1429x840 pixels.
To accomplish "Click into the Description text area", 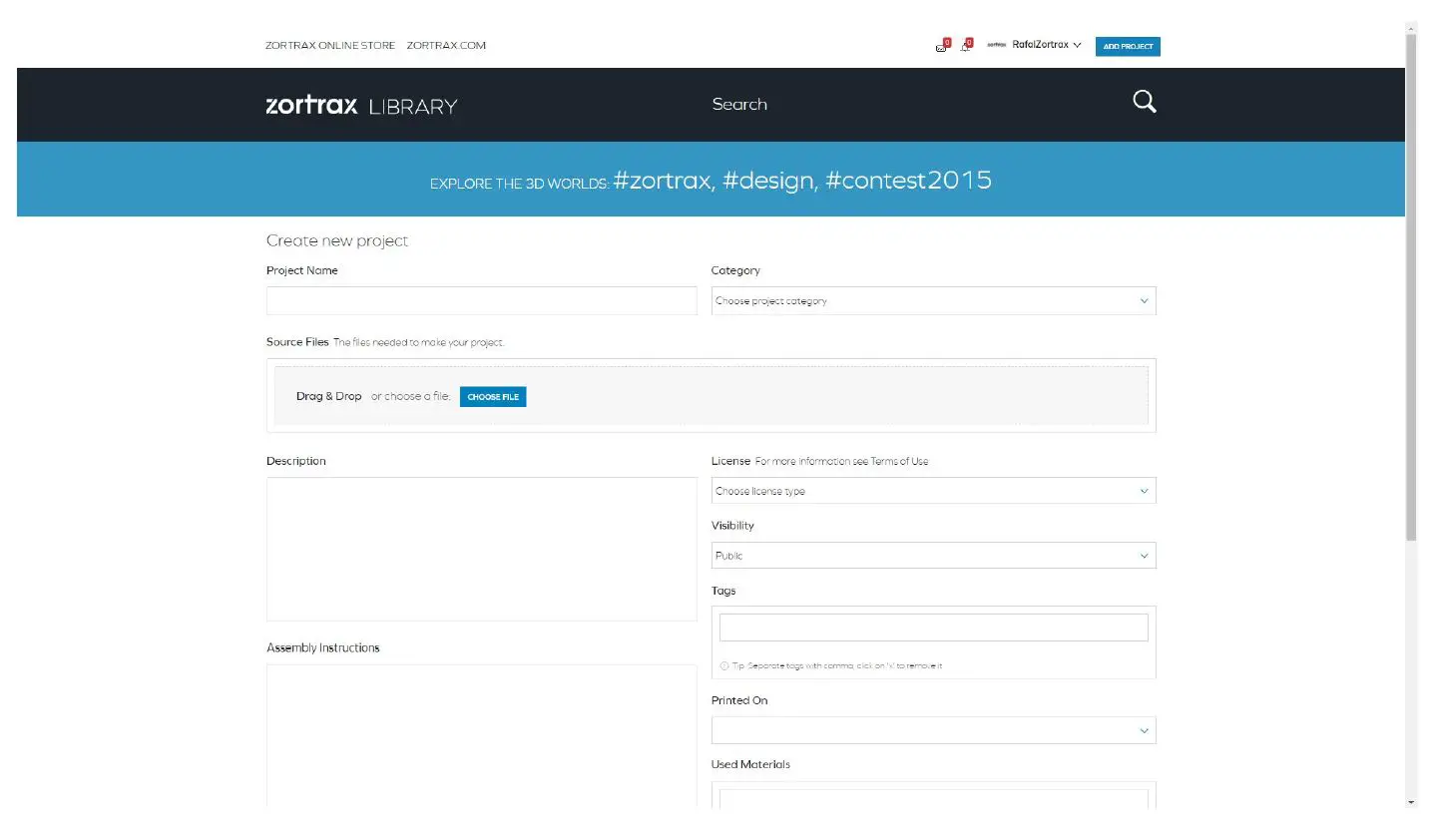I will pos(481,549).
